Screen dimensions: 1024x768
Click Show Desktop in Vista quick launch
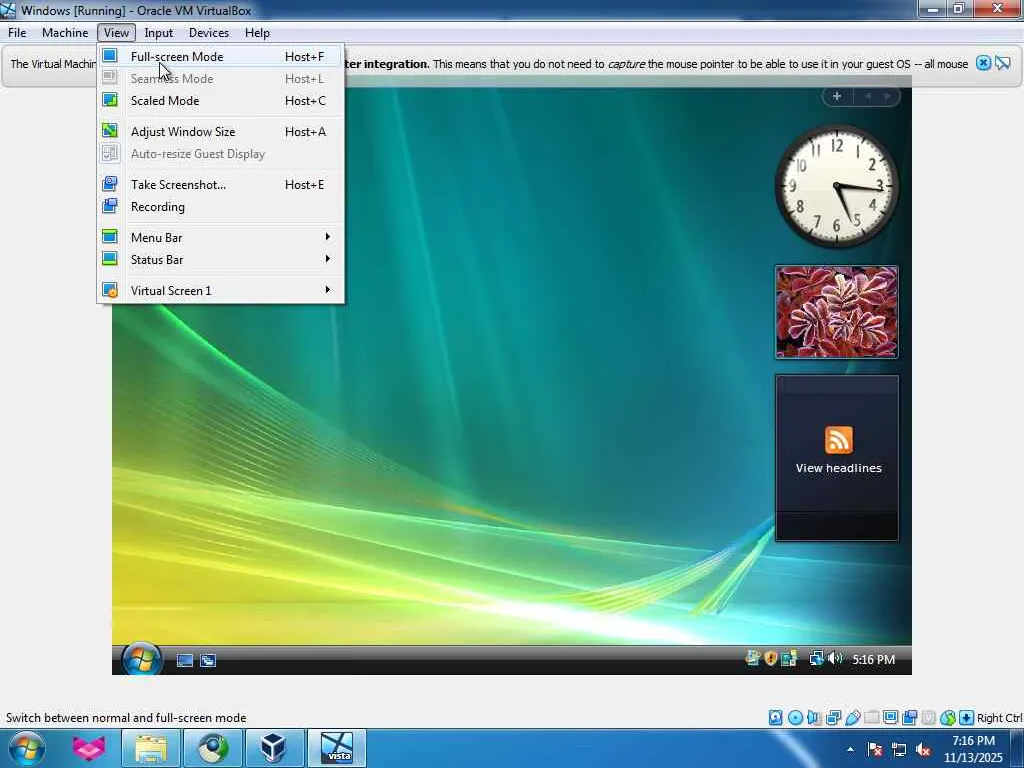(x=185, y=660)
